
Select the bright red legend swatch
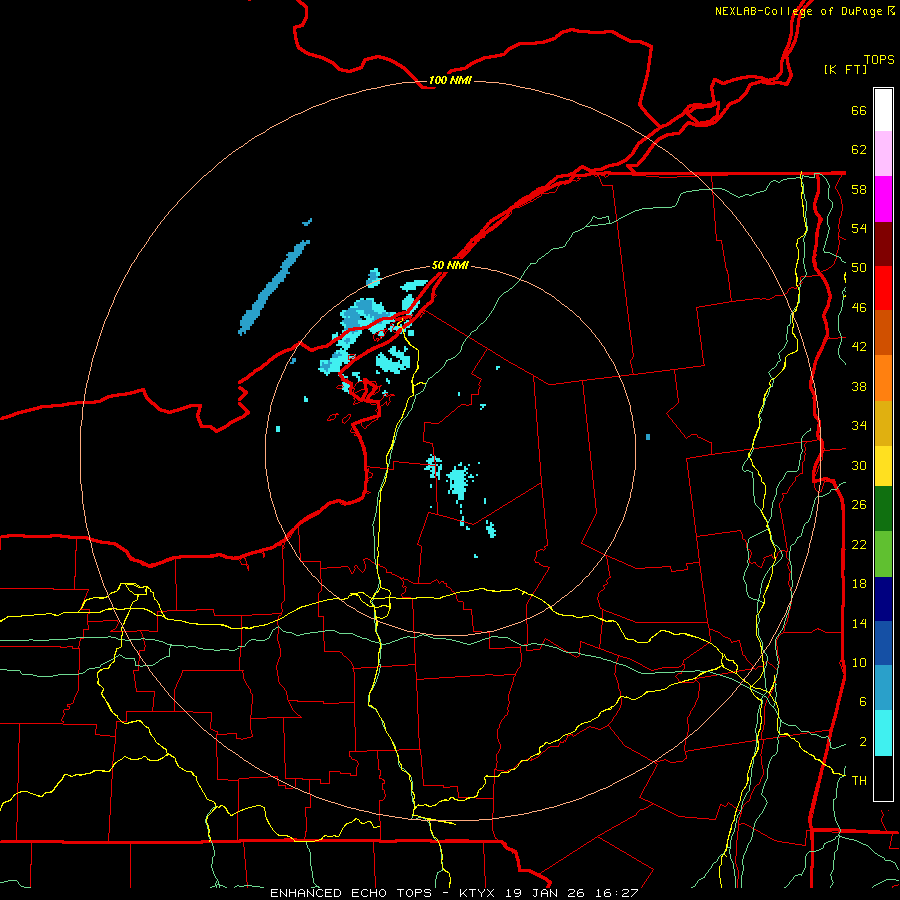(x=883, y=288)
